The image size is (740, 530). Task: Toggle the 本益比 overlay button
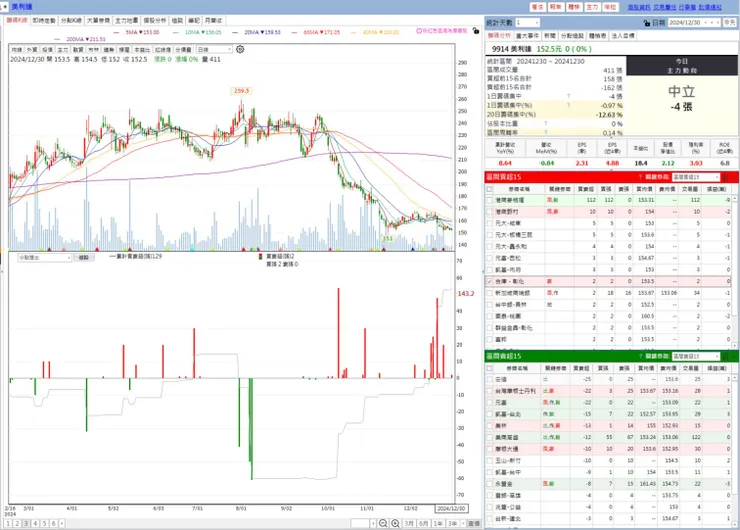(142, 50)
